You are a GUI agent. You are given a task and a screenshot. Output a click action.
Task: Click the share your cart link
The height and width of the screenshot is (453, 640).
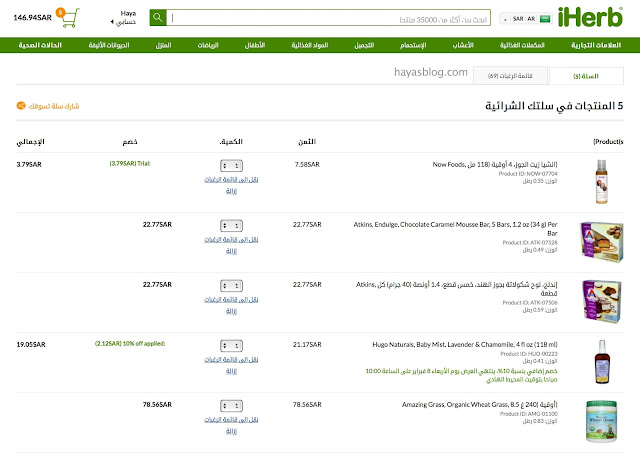click(x=54, y=106)
